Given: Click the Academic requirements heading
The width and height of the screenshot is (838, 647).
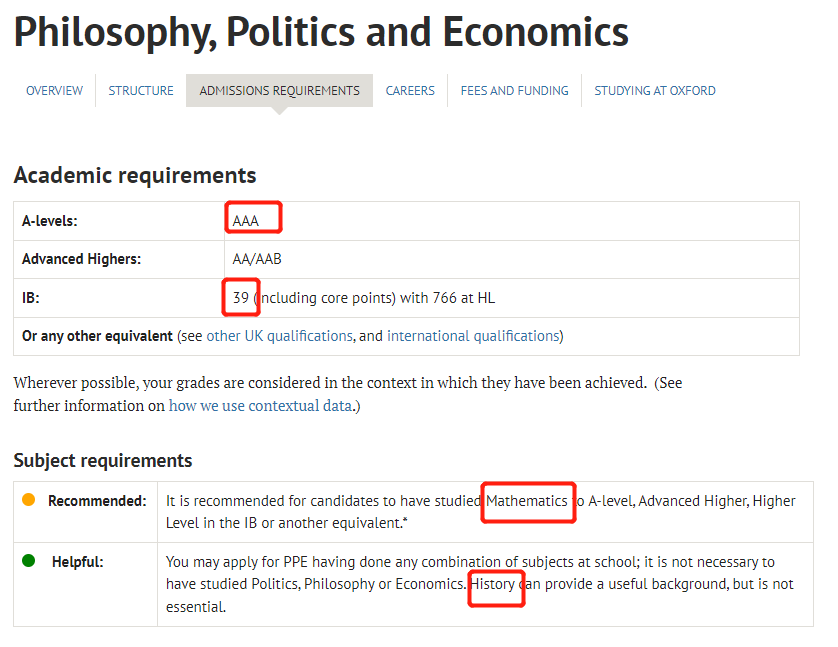Looking at the screenshot, I should [x=135, y=176].
